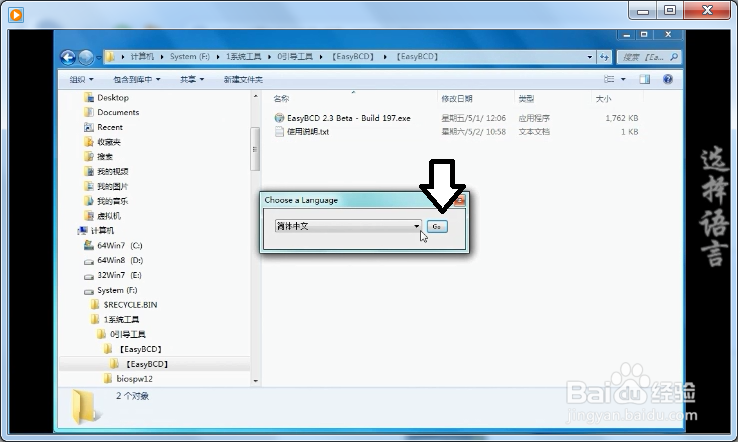Click System (F:) in address breadcrumb
Screen dimensions: 738x442
tap(190, 57)
